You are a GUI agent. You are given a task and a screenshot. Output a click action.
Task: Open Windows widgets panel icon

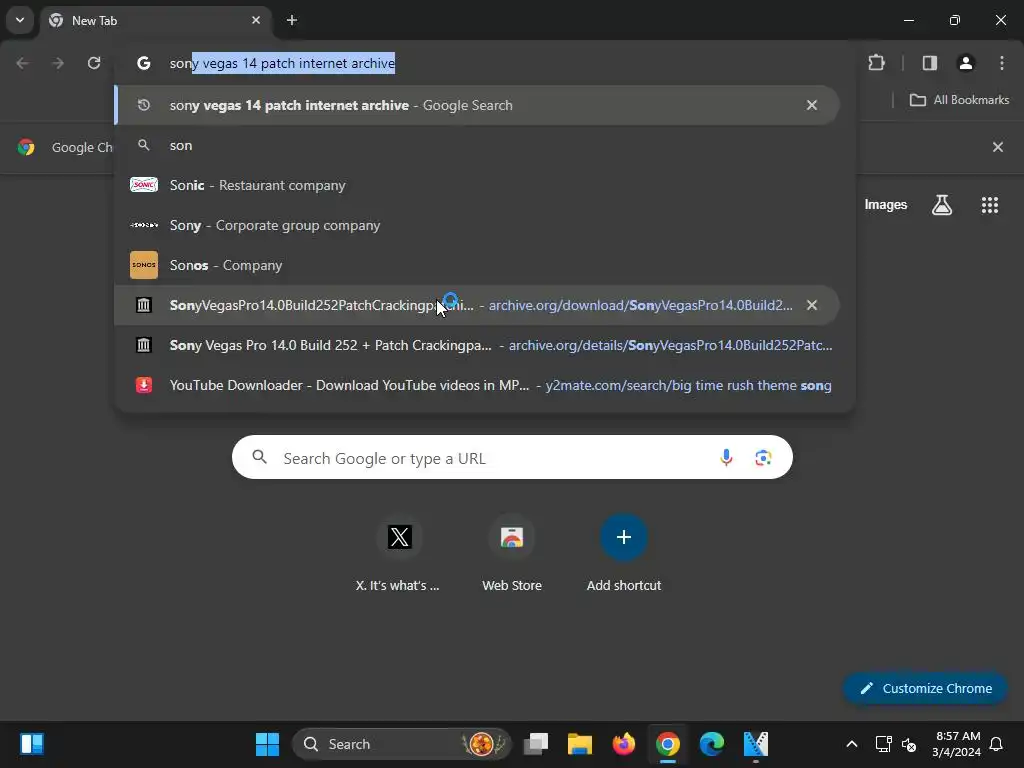pyautogui.click(x=31, y=744)
